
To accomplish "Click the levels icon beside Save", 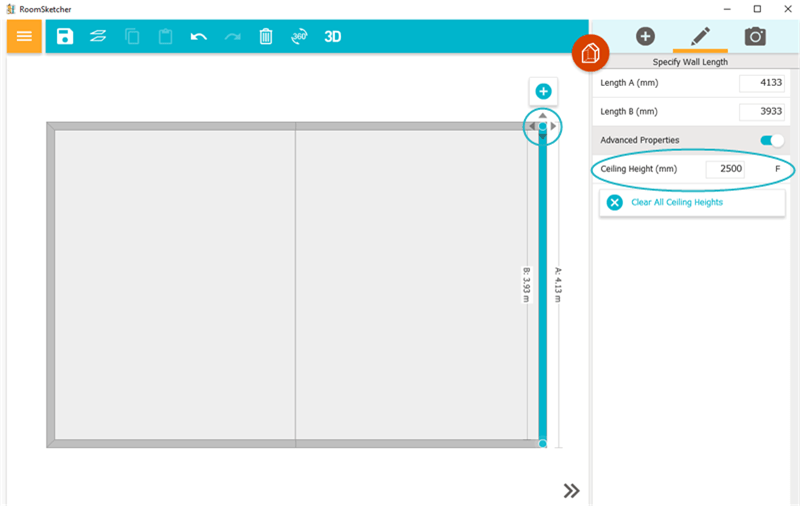I will pos(98,36).
